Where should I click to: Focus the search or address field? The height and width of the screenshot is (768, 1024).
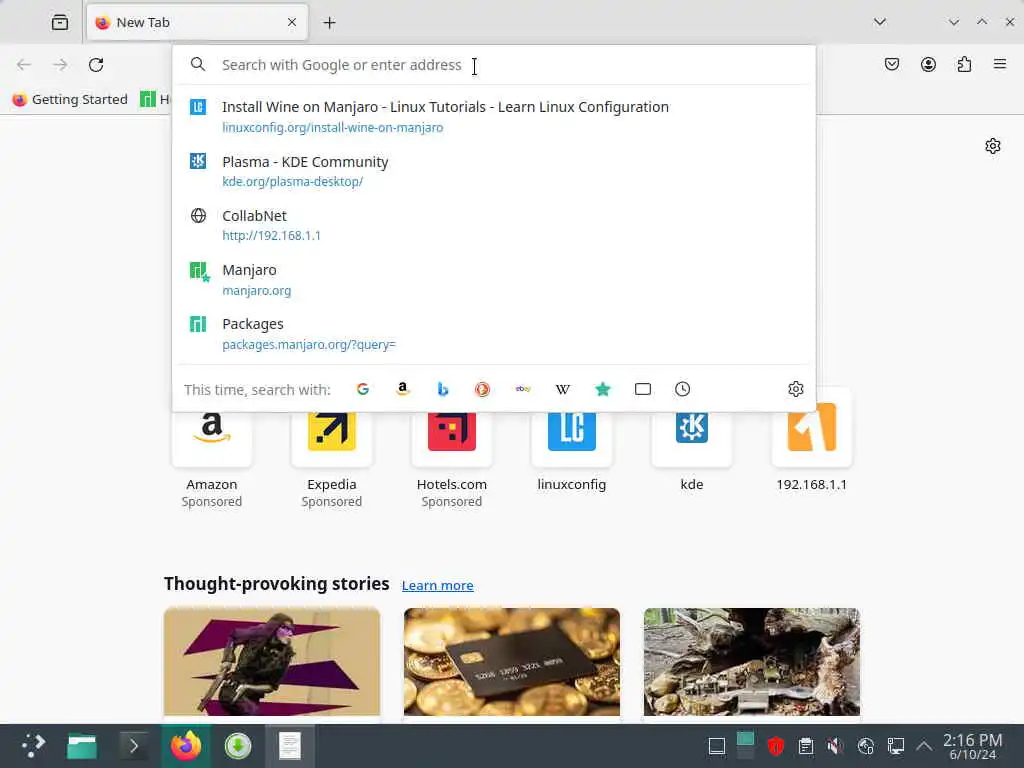coord(494,65)
